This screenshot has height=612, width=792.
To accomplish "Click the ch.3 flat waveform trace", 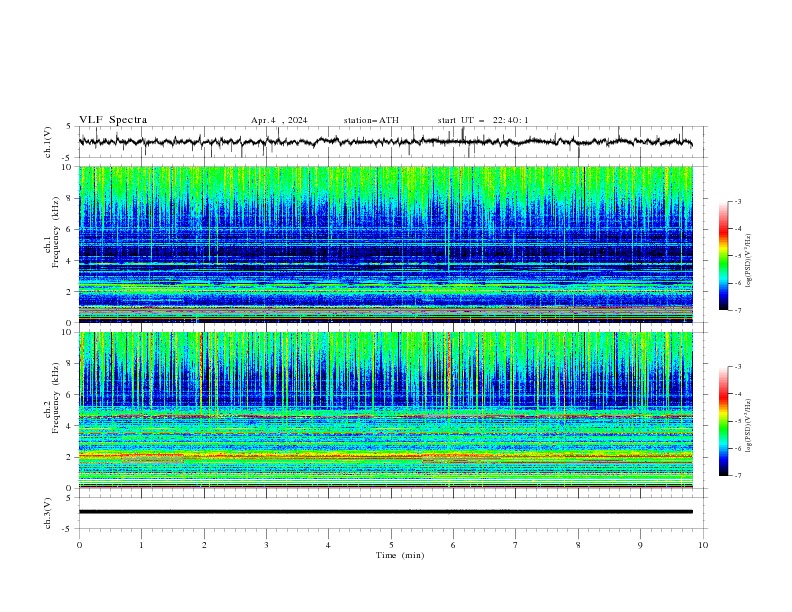I will [x=386, y=512].
